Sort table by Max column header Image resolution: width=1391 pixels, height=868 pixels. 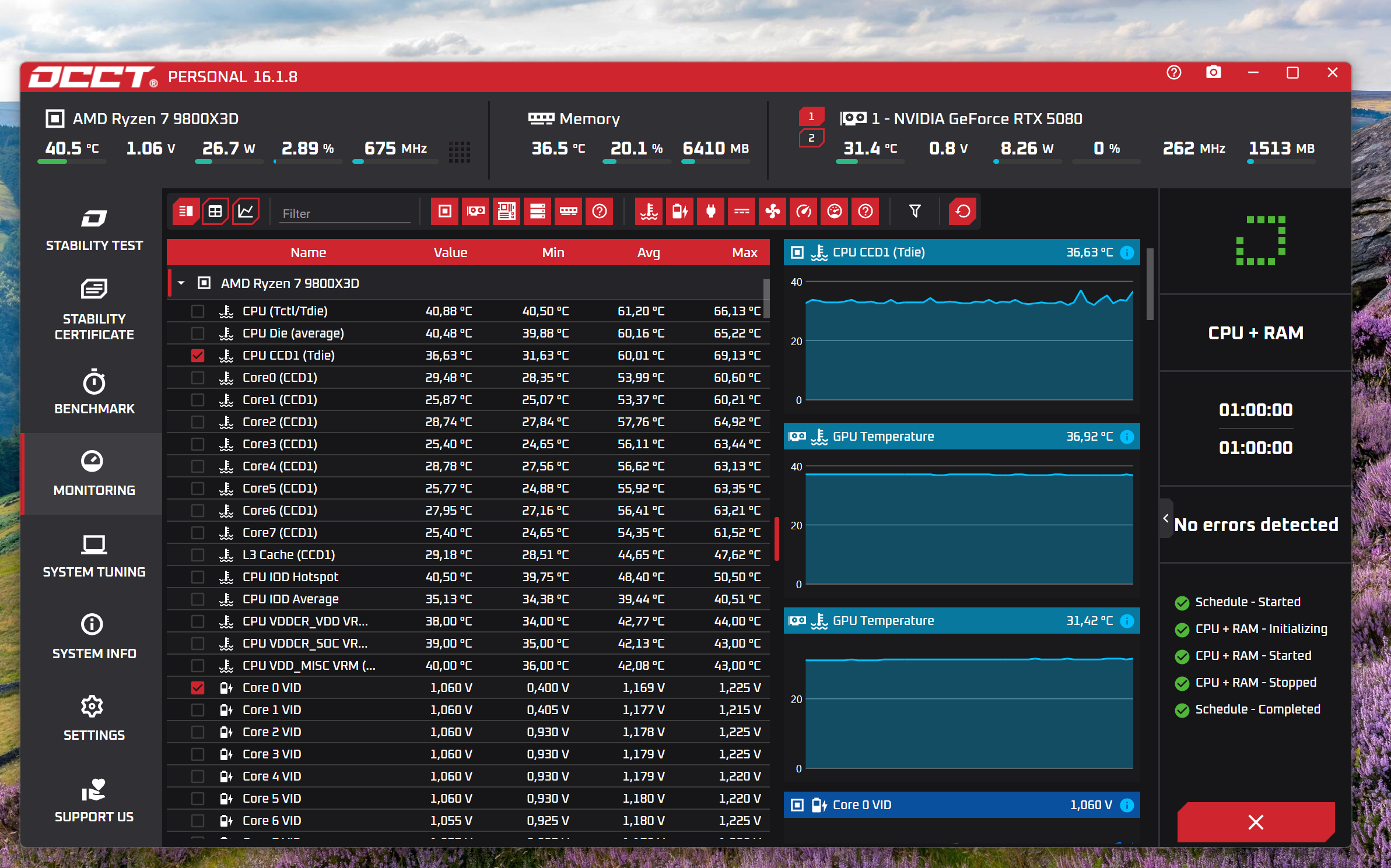click(x=744, y=252)
